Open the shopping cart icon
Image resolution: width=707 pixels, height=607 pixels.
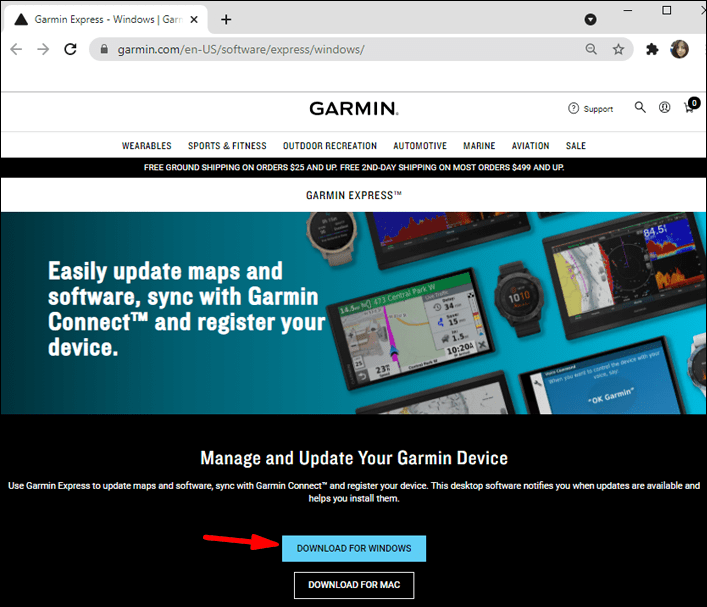coord(691,106)
